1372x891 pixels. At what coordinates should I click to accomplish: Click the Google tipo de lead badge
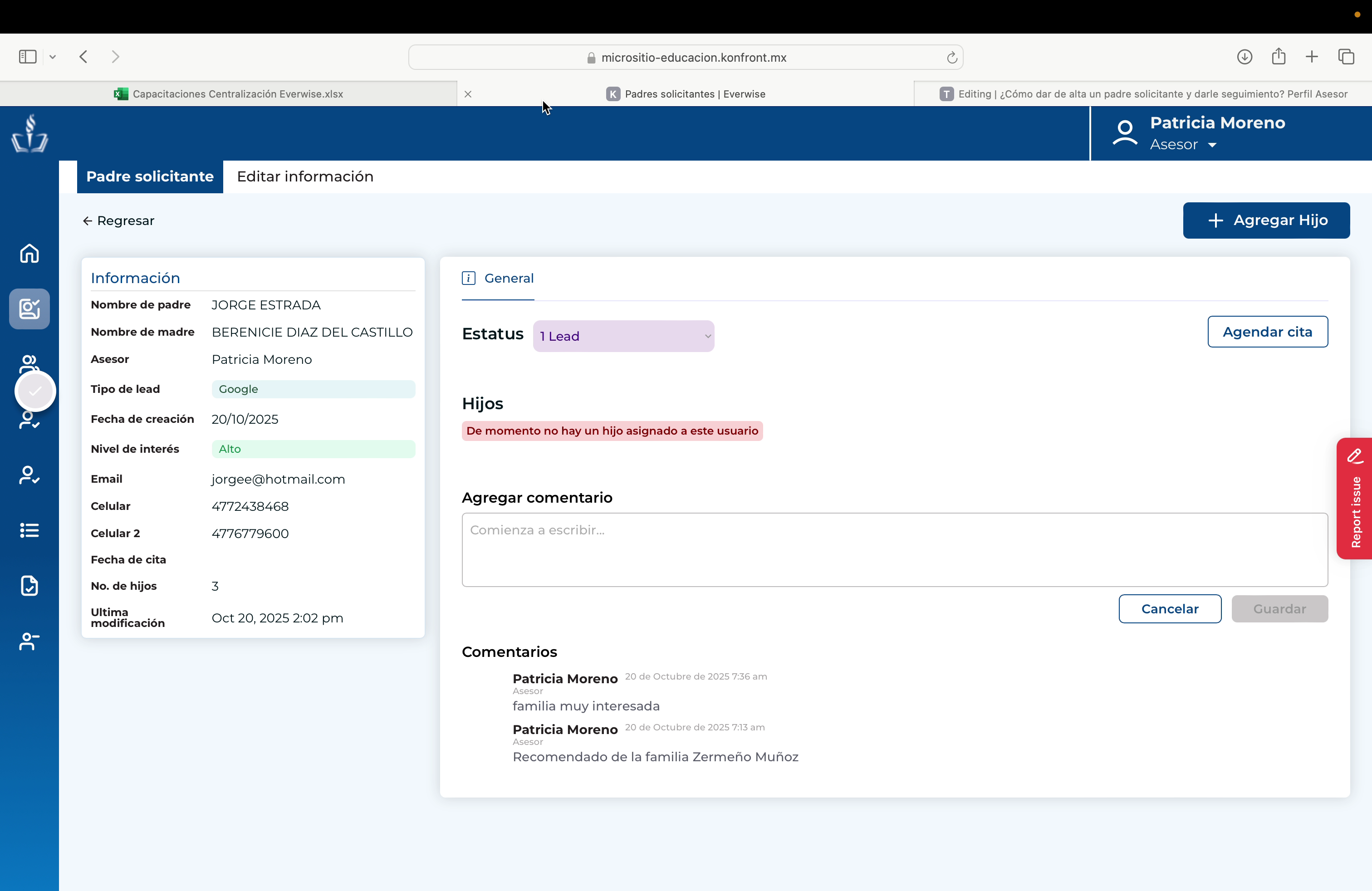point(313,389)
